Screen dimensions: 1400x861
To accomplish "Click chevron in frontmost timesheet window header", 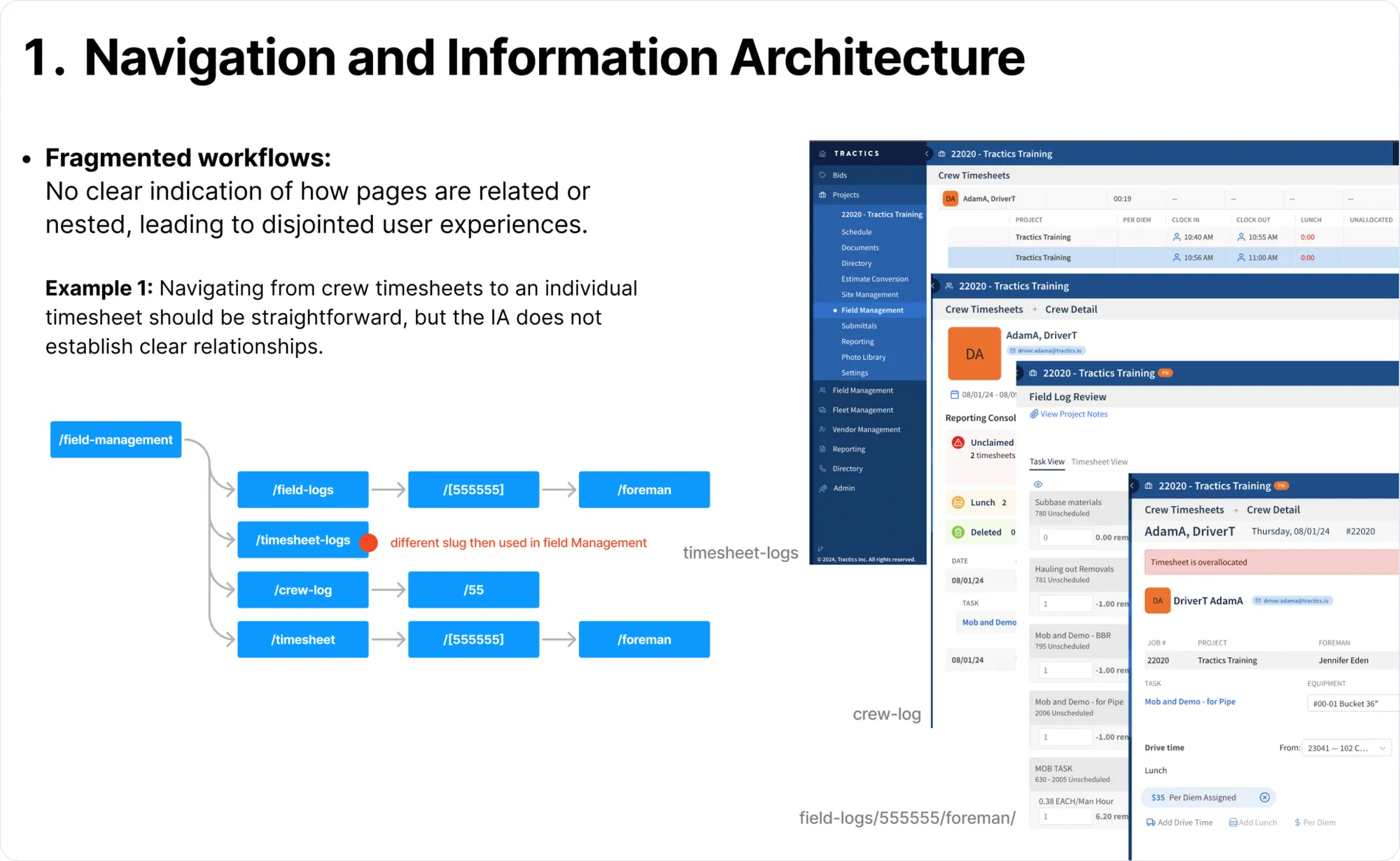I will [1133, 486].
